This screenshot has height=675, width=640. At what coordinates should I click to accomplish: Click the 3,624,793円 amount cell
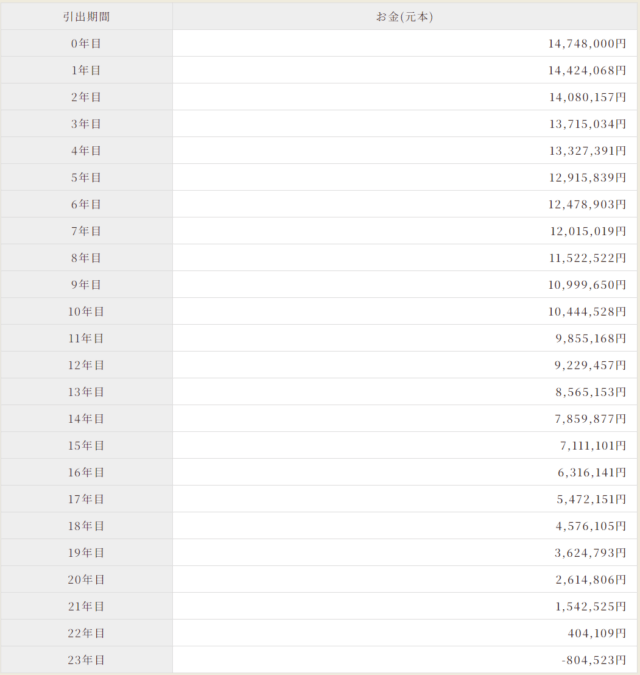pyautogui.click(x=590, y=553)
